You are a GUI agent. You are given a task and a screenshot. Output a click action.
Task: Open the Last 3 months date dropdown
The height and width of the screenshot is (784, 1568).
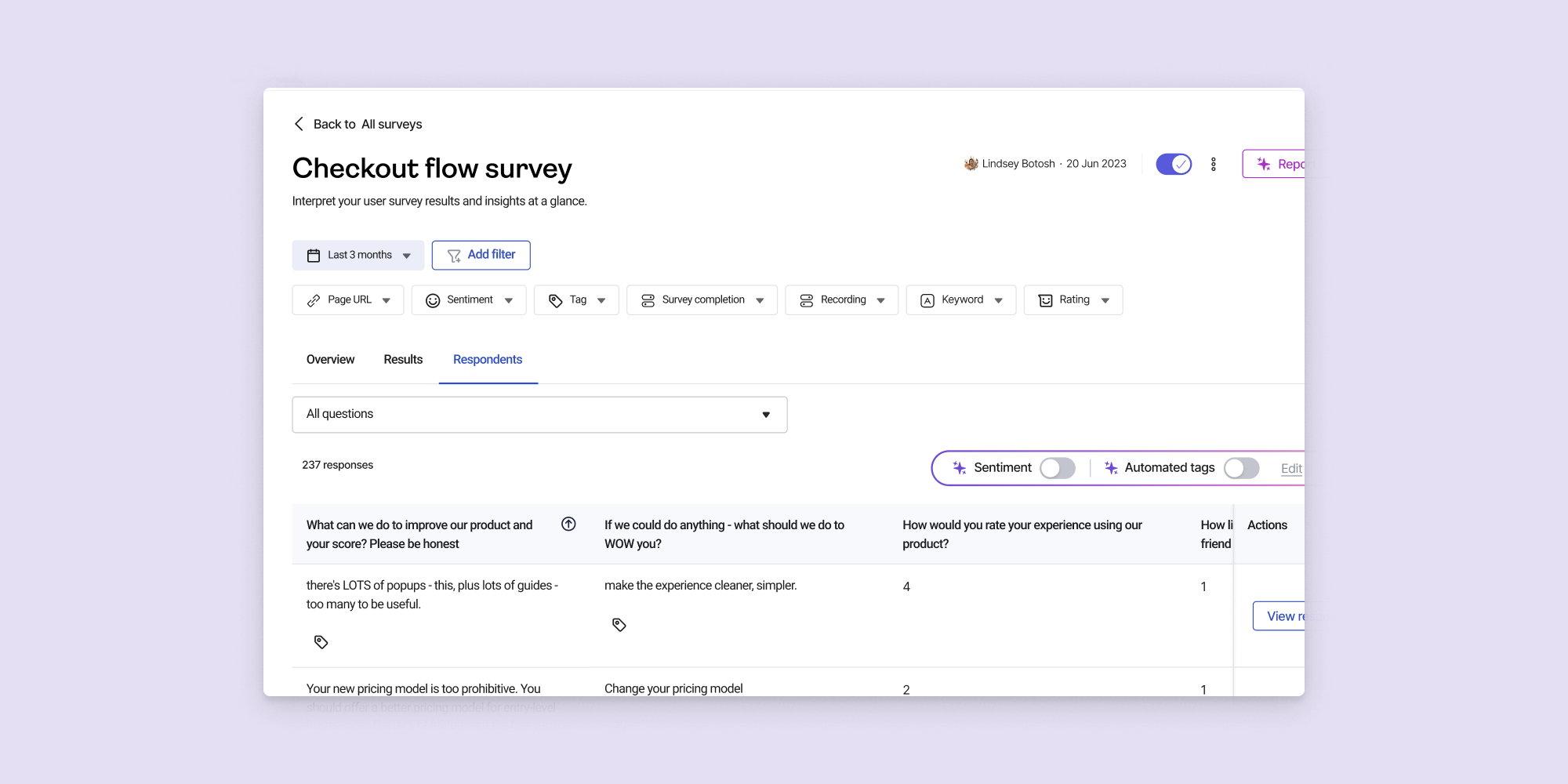[358, 256]
